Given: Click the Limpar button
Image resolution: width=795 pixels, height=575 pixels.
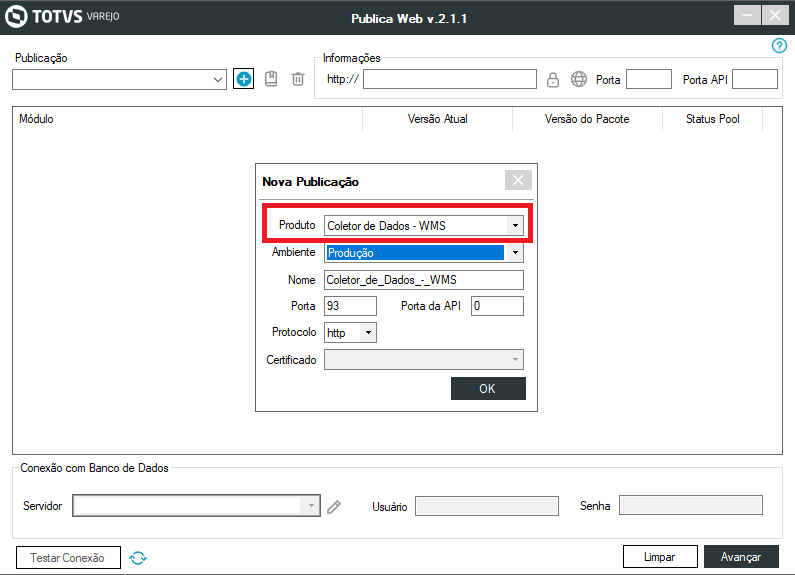Looking at the screenshot, I should pyautogui.click(x=660, y=557).
